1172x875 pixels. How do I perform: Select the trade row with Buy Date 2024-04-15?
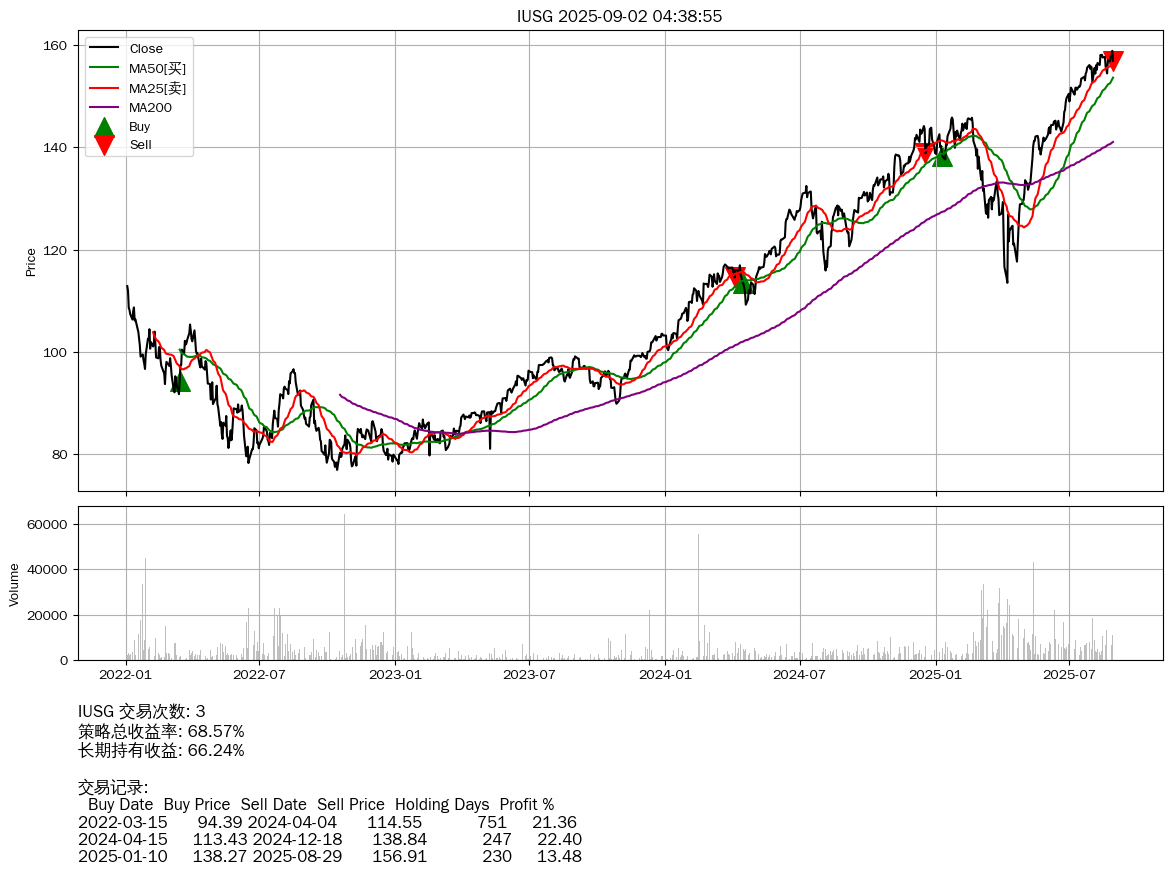[x=330, y=839]
